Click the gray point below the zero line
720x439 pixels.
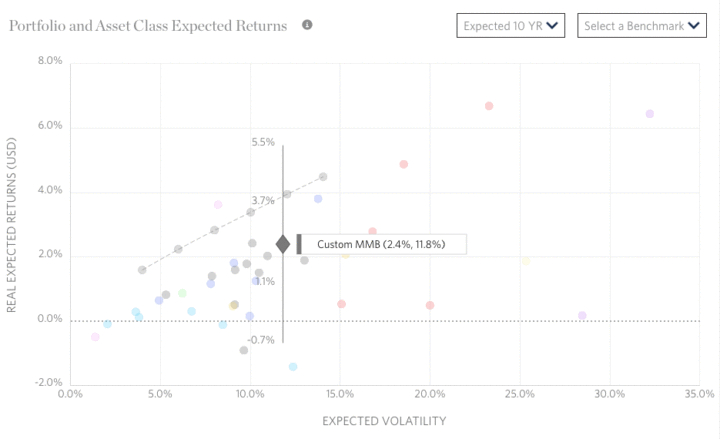pyautogui.click(x=244, y=350)
